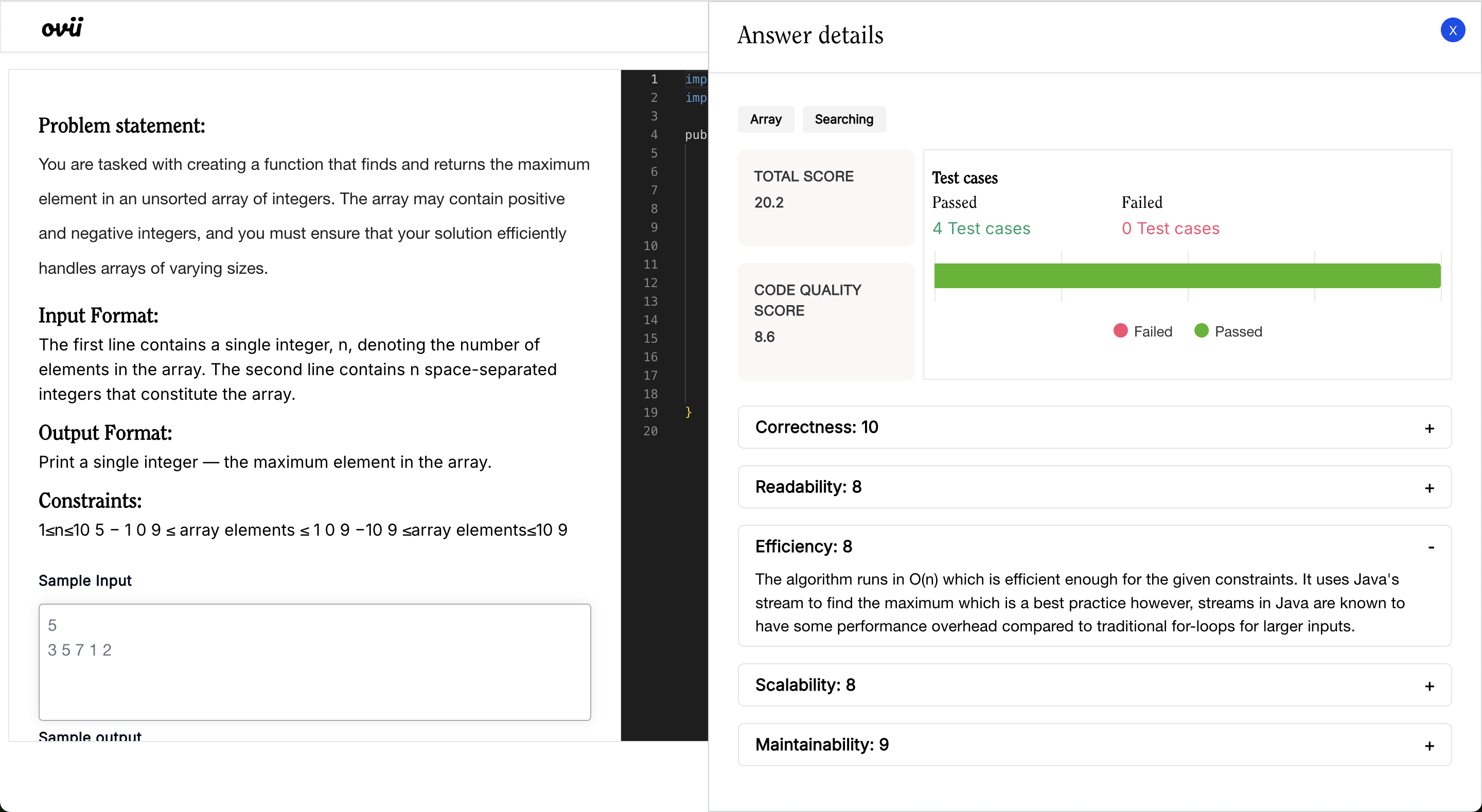Expand Maintainability: 9 with plus icon
This screenshot has height=812, width=1482.
point(1429,746)
